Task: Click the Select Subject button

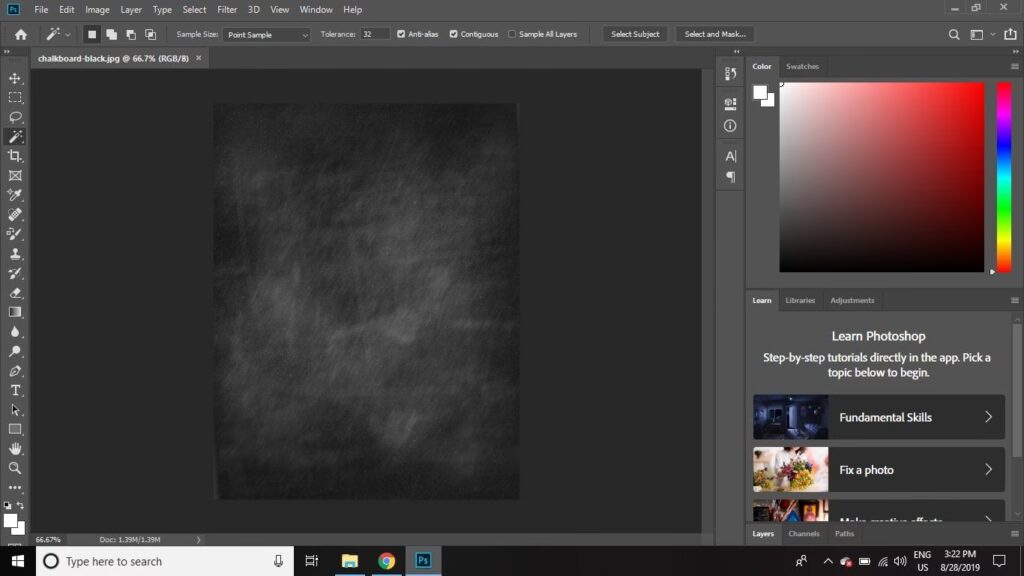Action: point(635,34)
